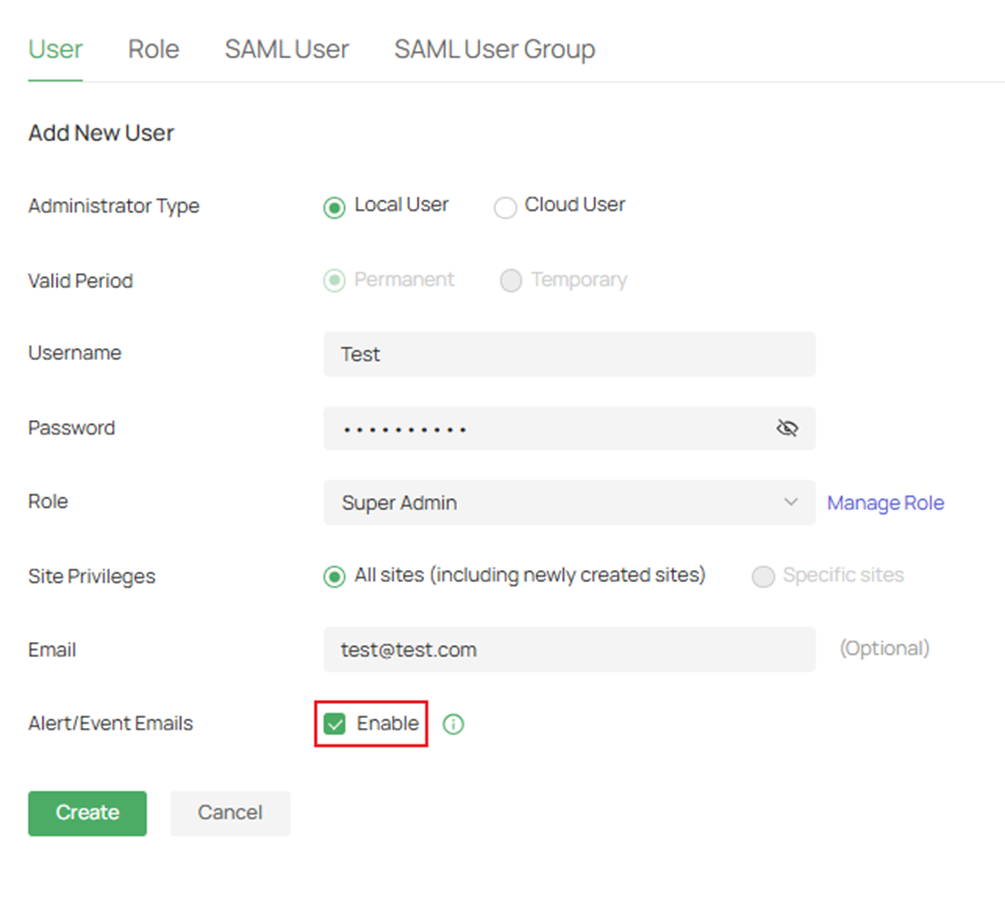Open the SAML User Group tab
This screenshot has width=1005, height=902.
click(x=495, y=49)
